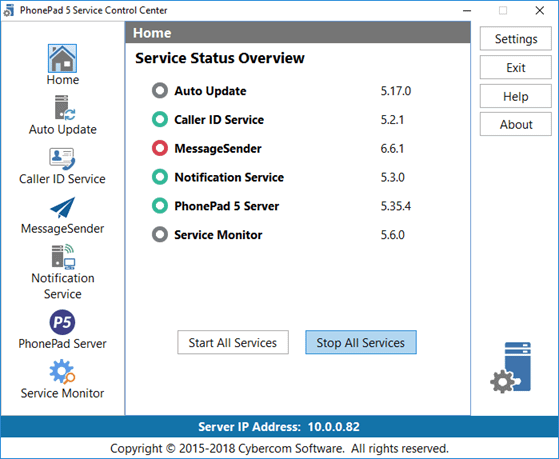Select the Notification Service name in the overview
559x459 pixels.
229,177
